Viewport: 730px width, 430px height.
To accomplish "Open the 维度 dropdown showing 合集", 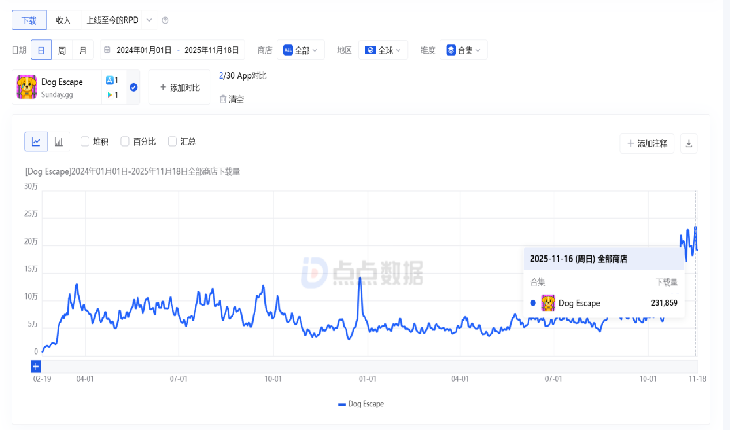I will [x=464, y=49].
